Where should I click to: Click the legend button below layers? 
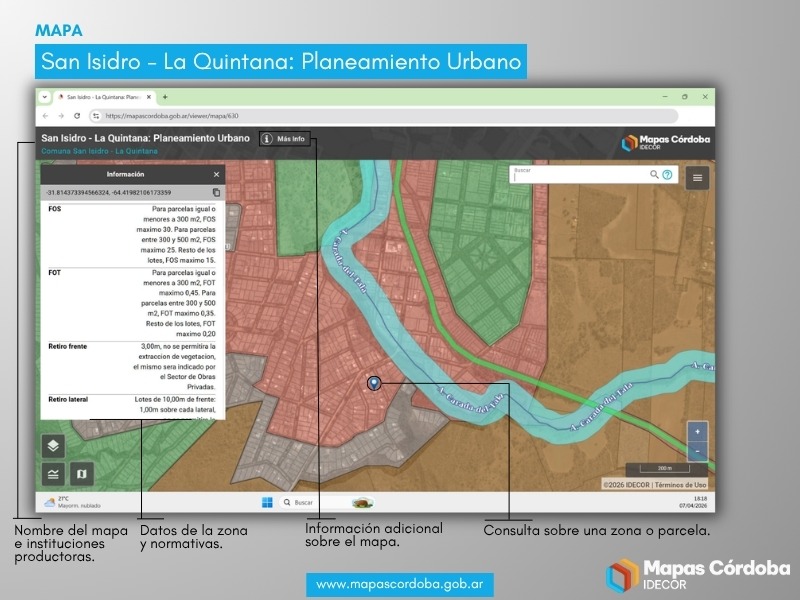coord(54,473)
